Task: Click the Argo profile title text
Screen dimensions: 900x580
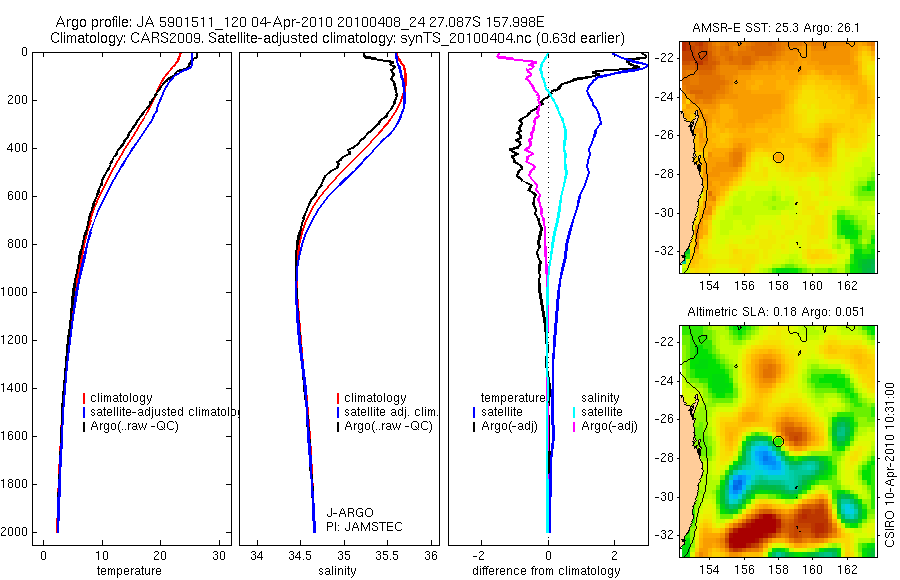Action: (x=300, y=22)
